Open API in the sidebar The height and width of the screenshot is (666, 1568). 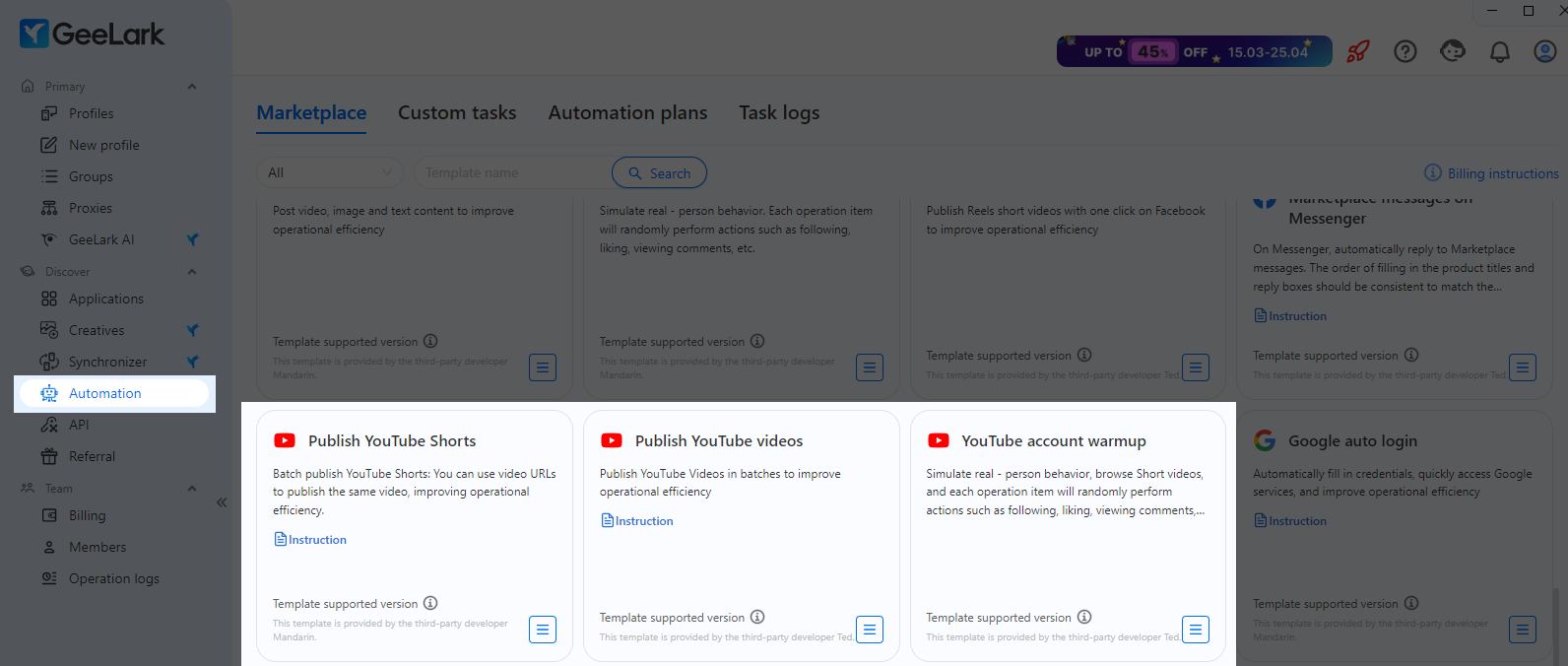(79, 425)
